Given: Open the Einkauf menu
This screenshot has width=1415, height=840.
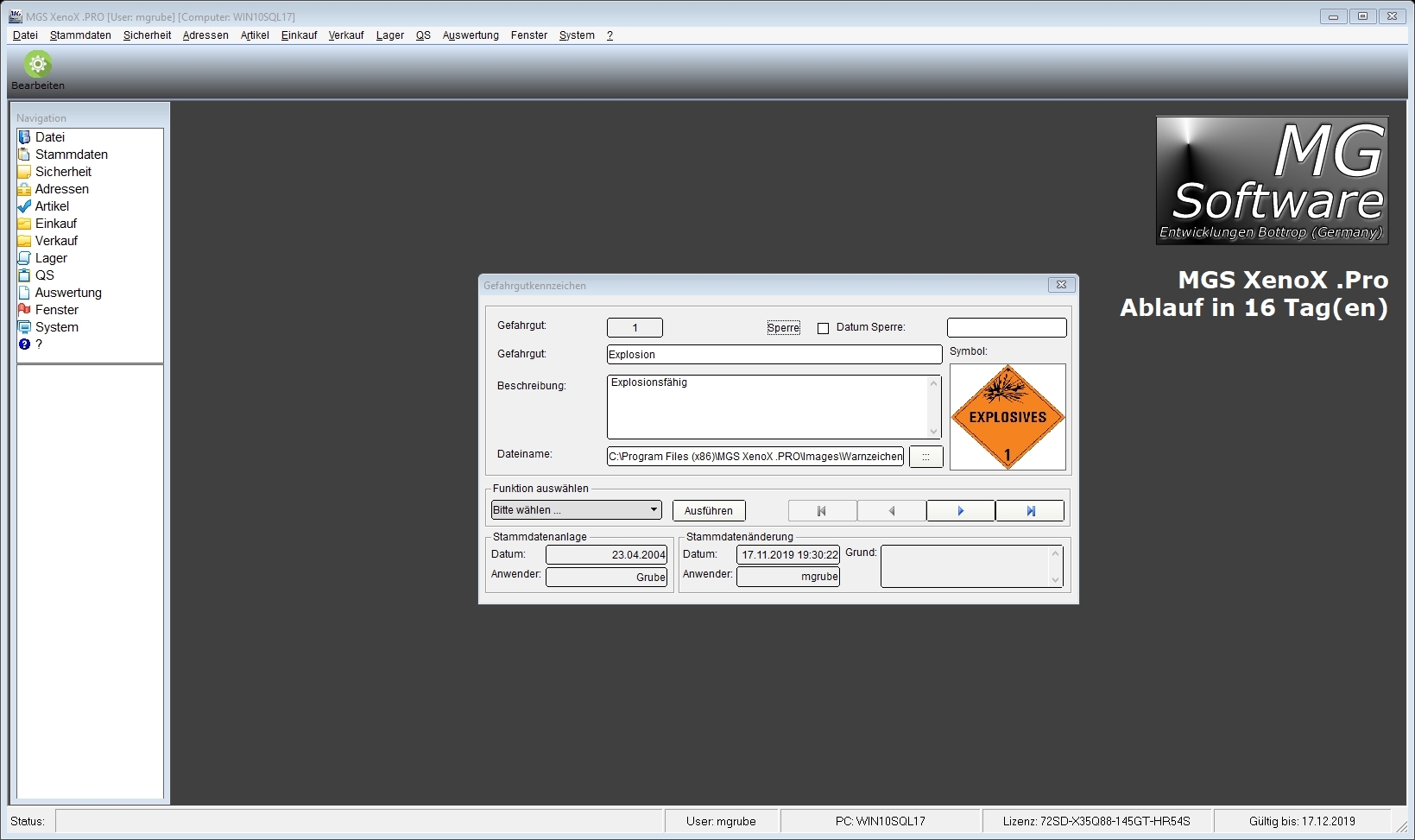Looking at the screenshot, I should [x=299, y=35].
